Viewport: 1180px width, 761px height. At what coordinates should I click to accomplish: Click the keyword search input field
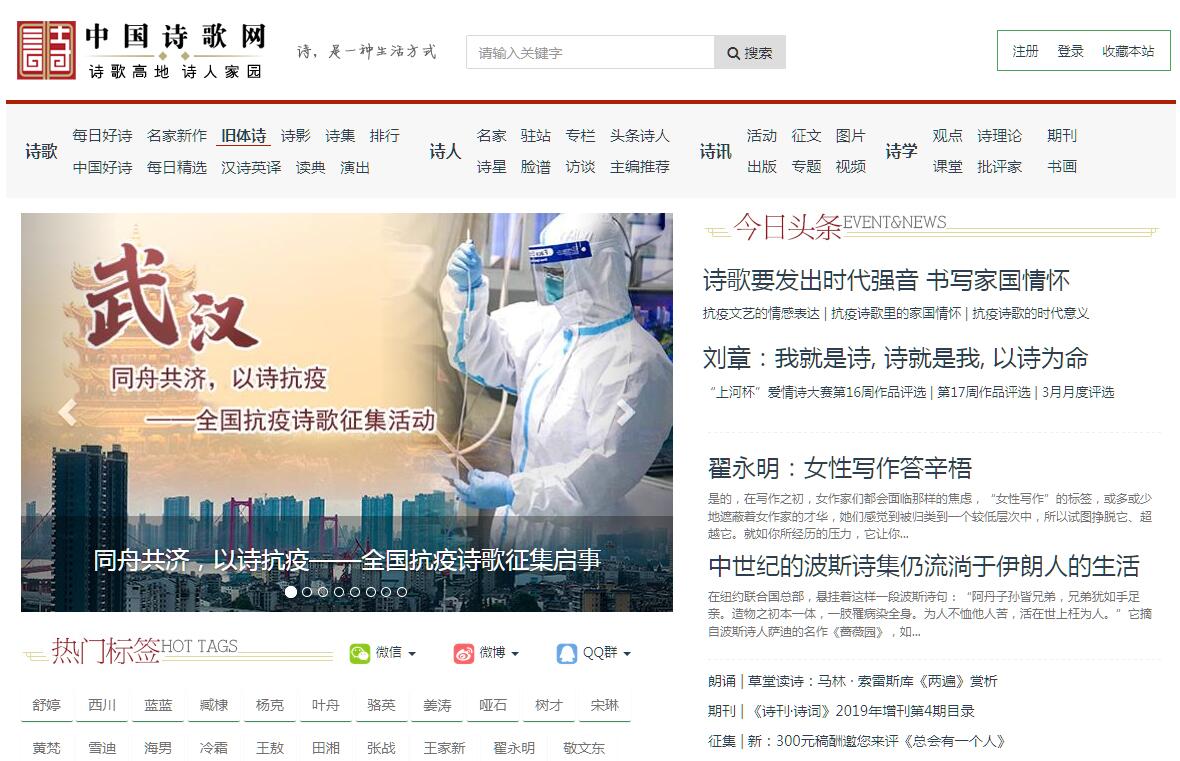point(590,53)
